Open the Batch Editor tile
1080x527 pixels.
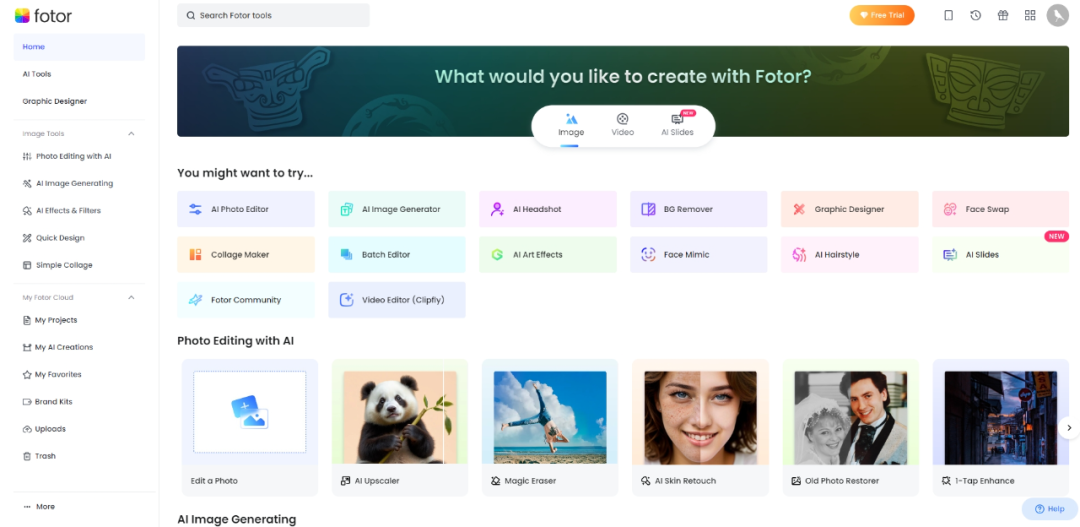coord(397,255)
